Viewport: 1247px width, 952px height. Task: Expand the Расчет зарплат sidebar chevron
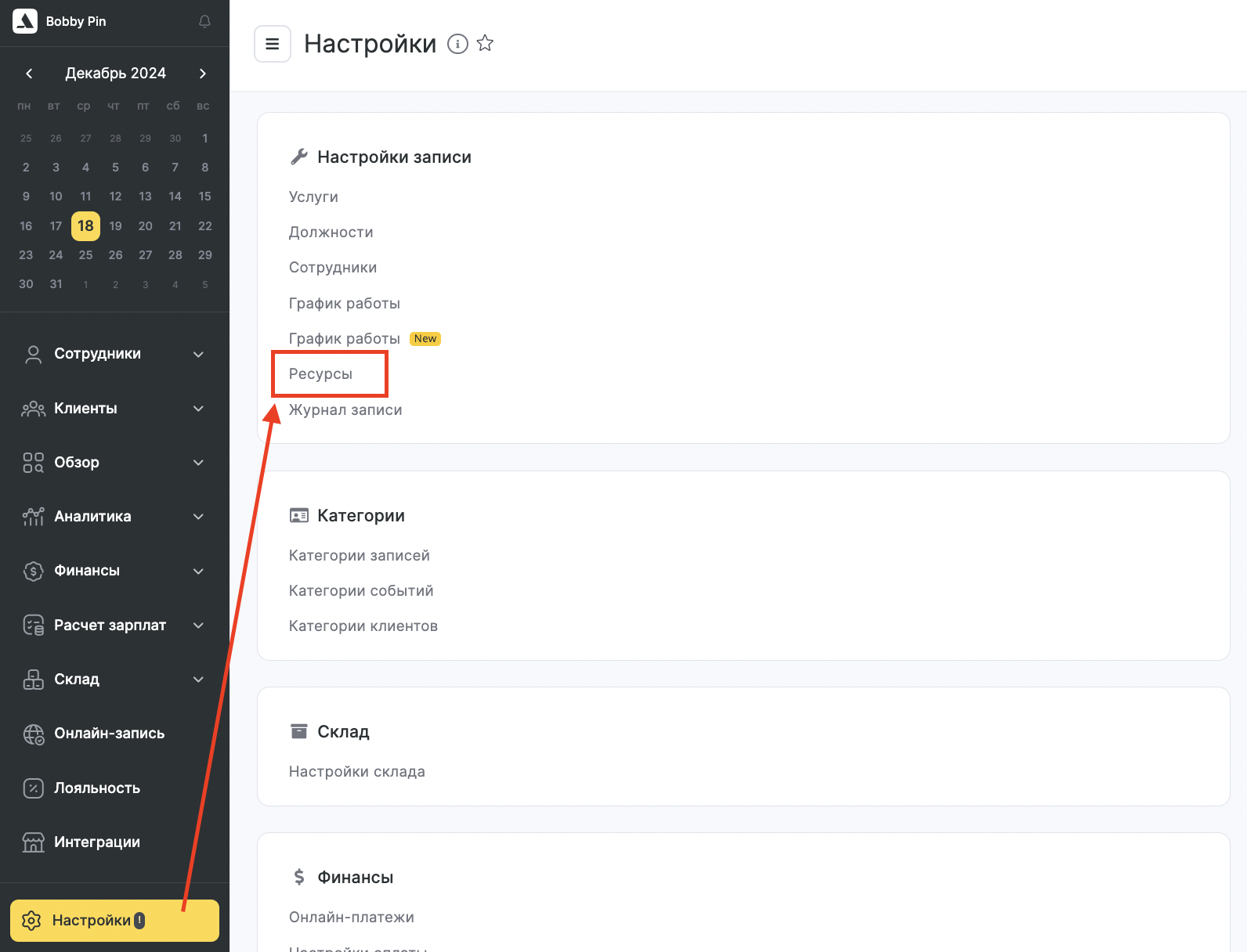point(199,626)
